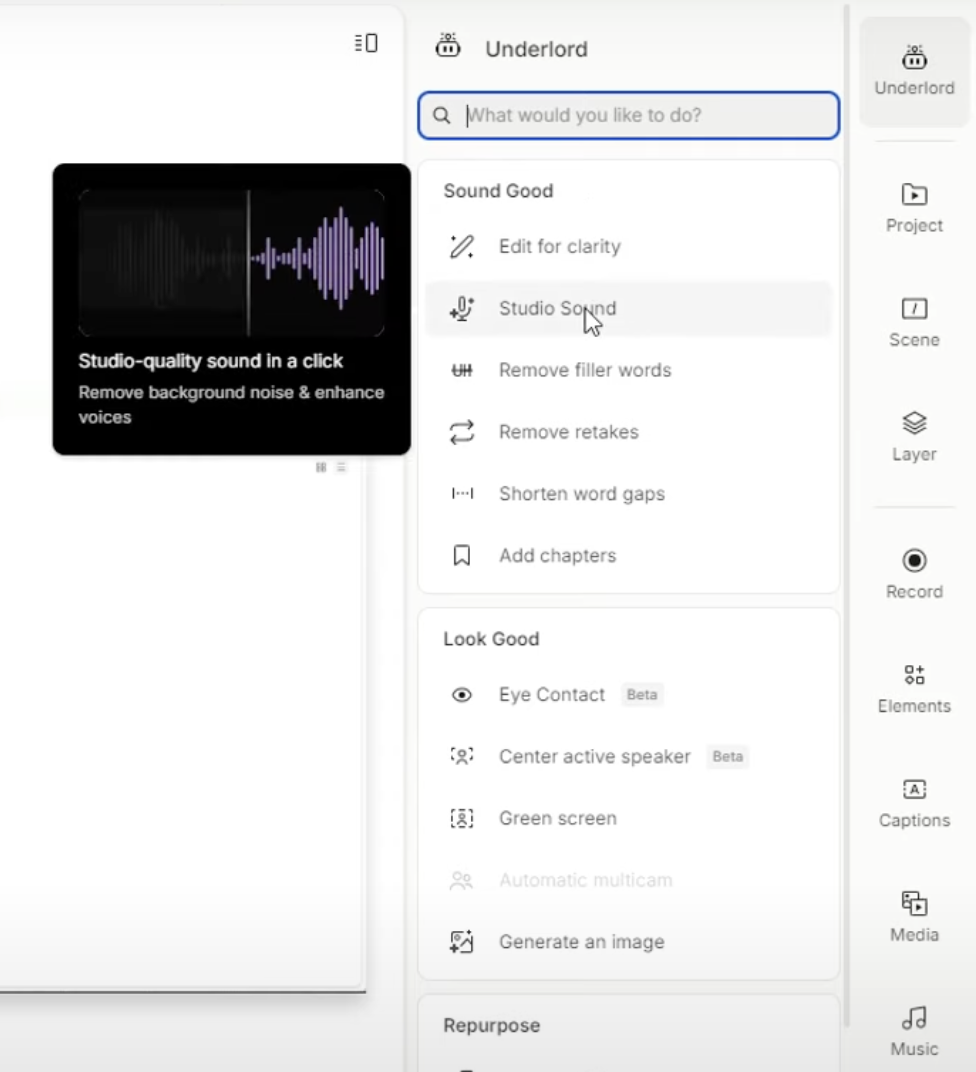Click the Shorten word gaps icon
Viewport: 976px width, 1072px height.
tap(461, 494)
